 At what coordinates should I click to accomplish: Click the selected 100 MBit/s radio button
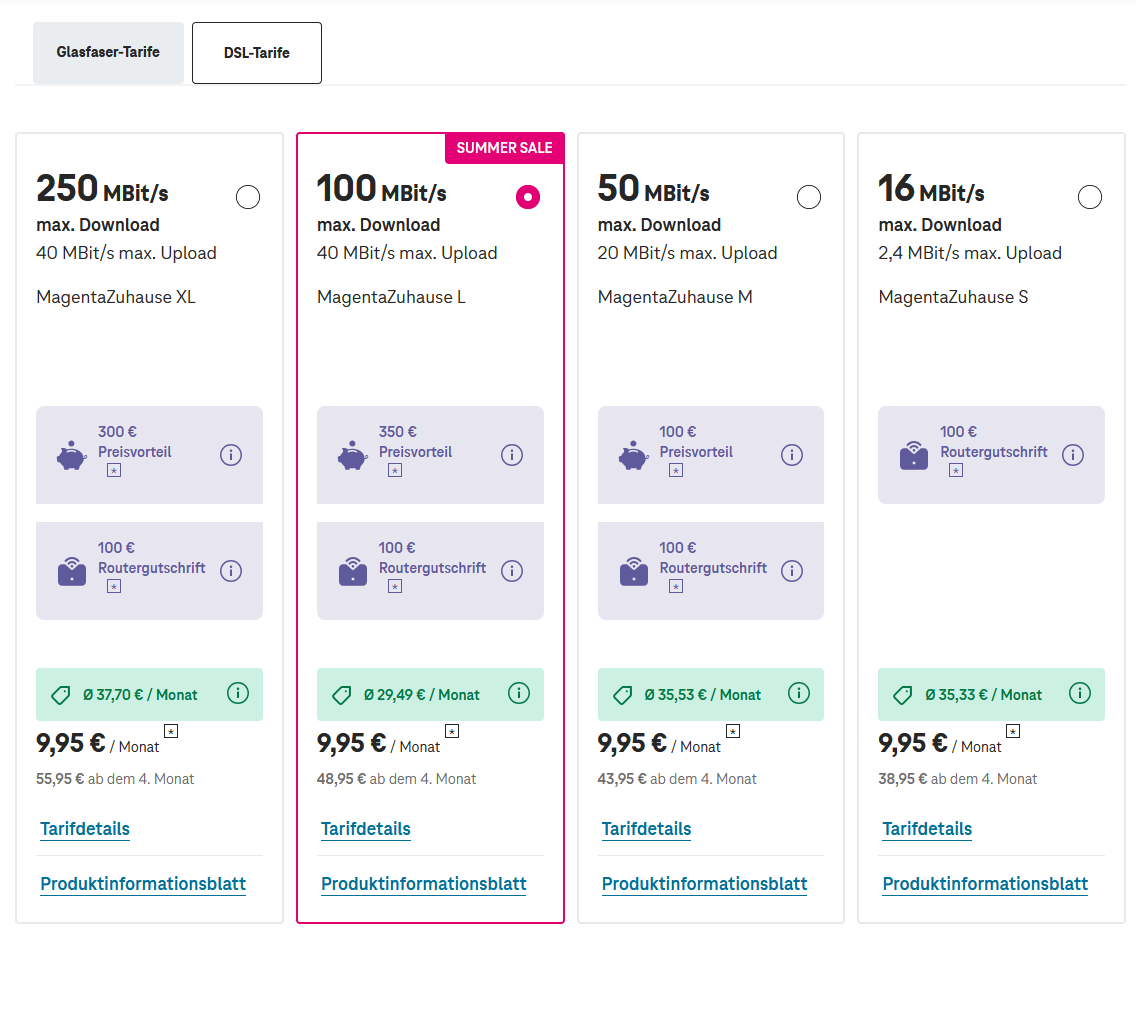point(528,197)
